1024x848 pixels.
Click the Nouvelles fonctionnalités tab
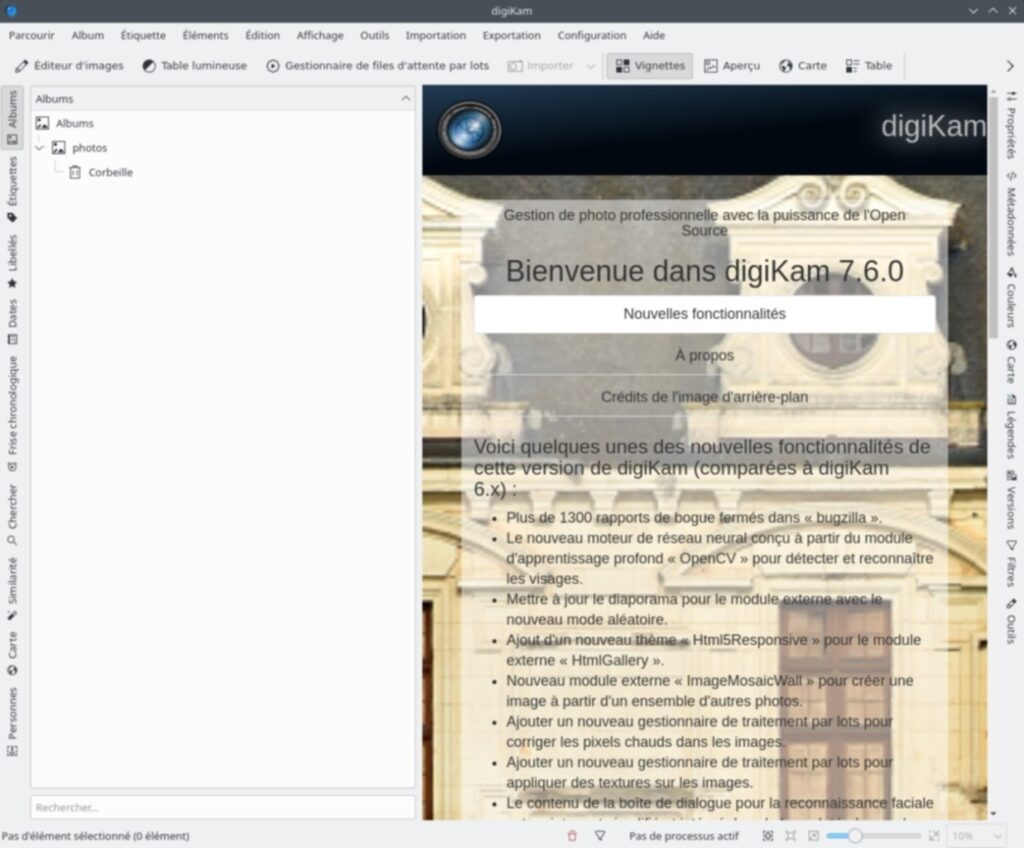click(x=704, y=314)
